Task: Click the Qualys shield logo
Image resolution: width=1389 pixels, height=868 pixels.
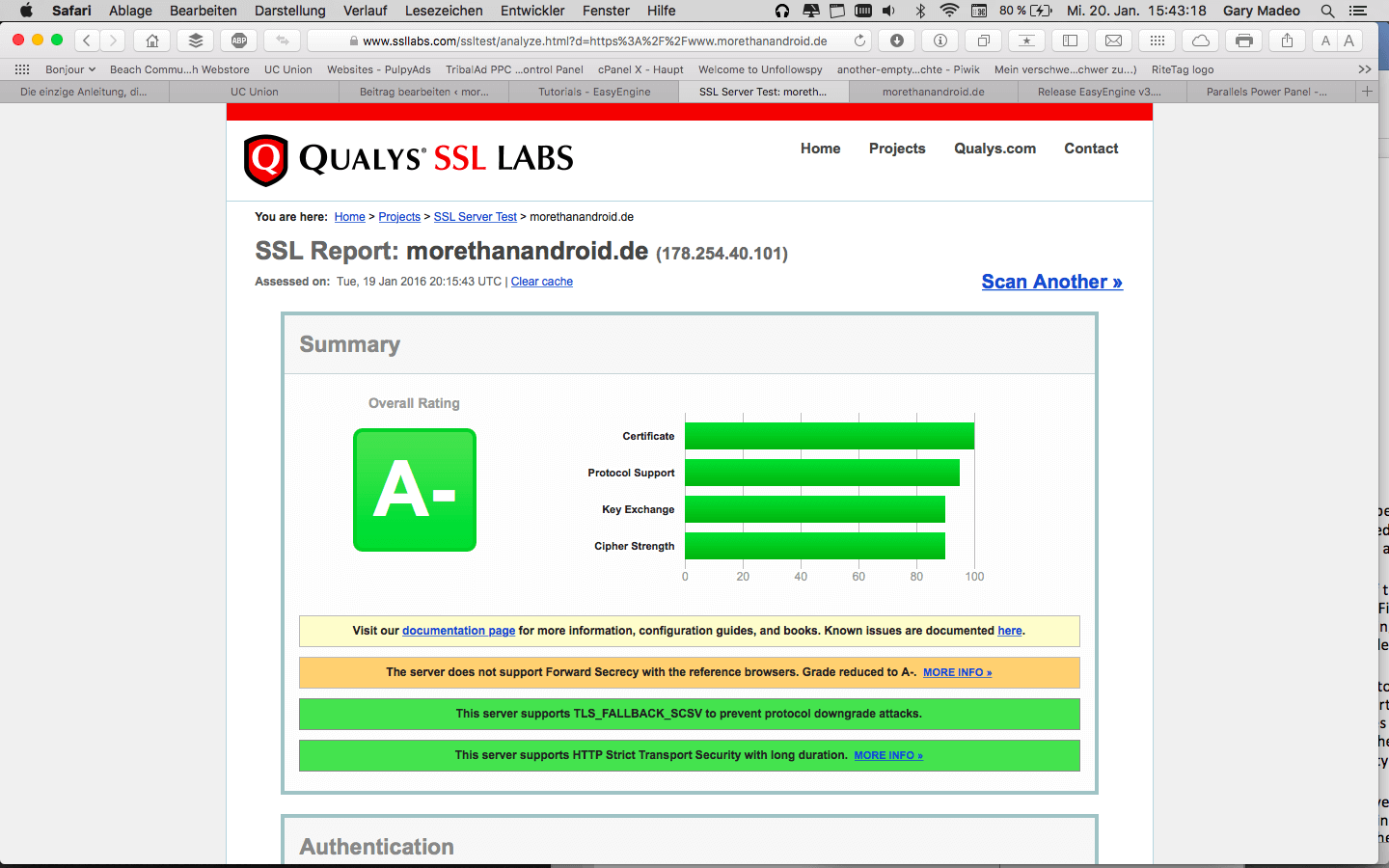Action: 266,160
